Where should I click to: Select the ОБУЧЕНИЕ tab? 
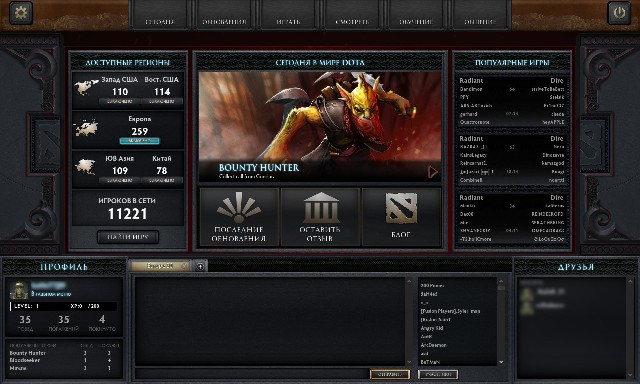pyautogui.click(x=416, y=15)
